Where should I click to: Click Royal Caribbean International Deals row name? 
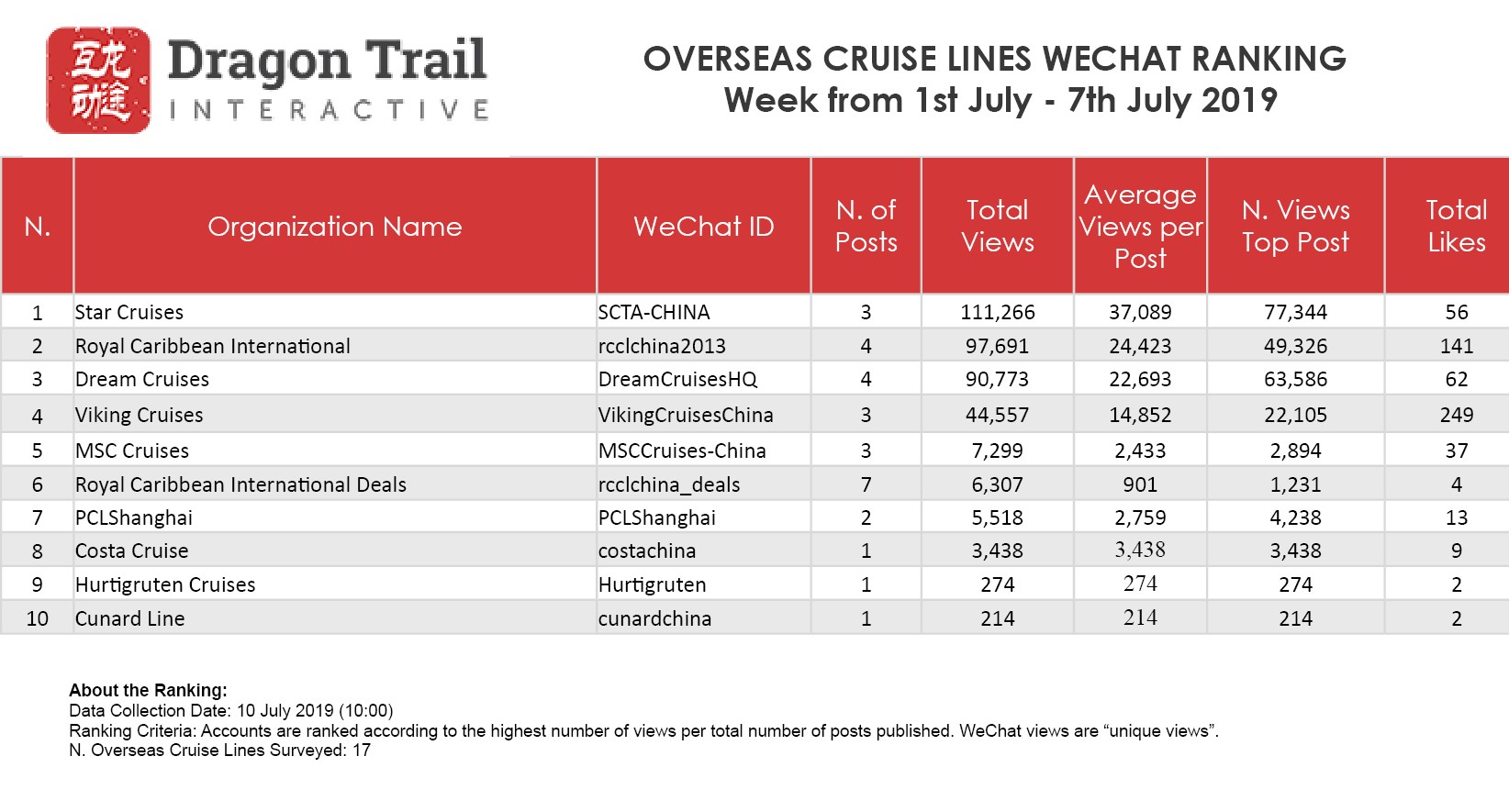[x=240, y=484]
